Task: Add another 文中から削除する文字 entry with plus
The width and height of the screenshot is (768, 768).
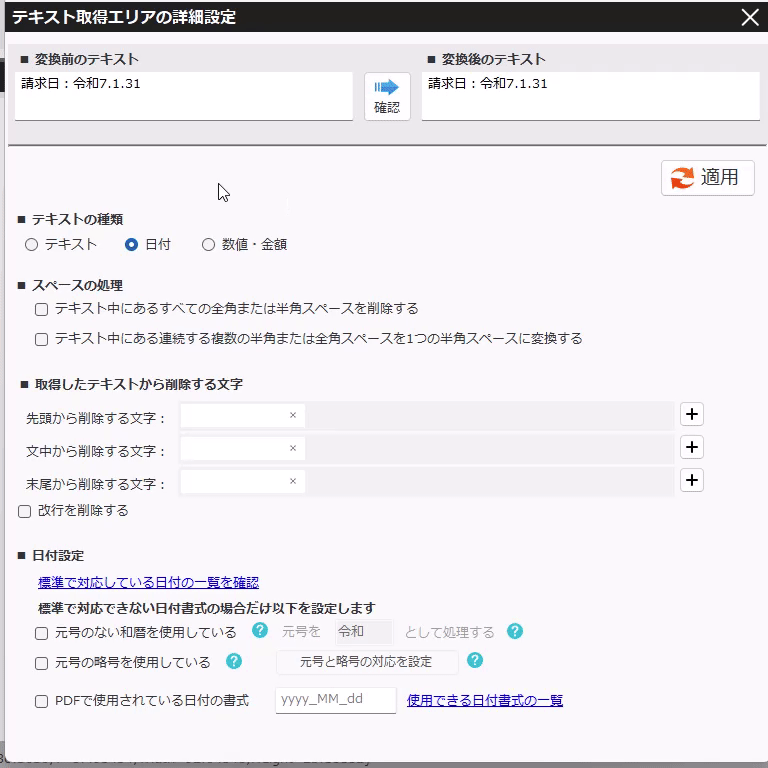Action: click(x=692, y=448)
